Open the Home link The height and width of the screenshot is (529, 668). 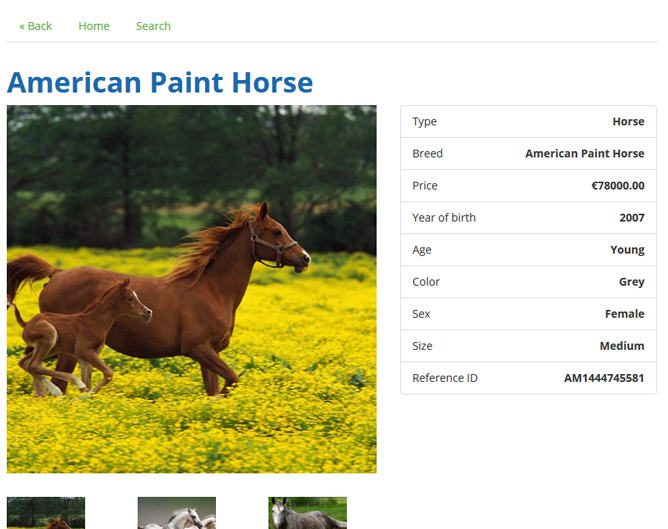click(x=94, y=26)
